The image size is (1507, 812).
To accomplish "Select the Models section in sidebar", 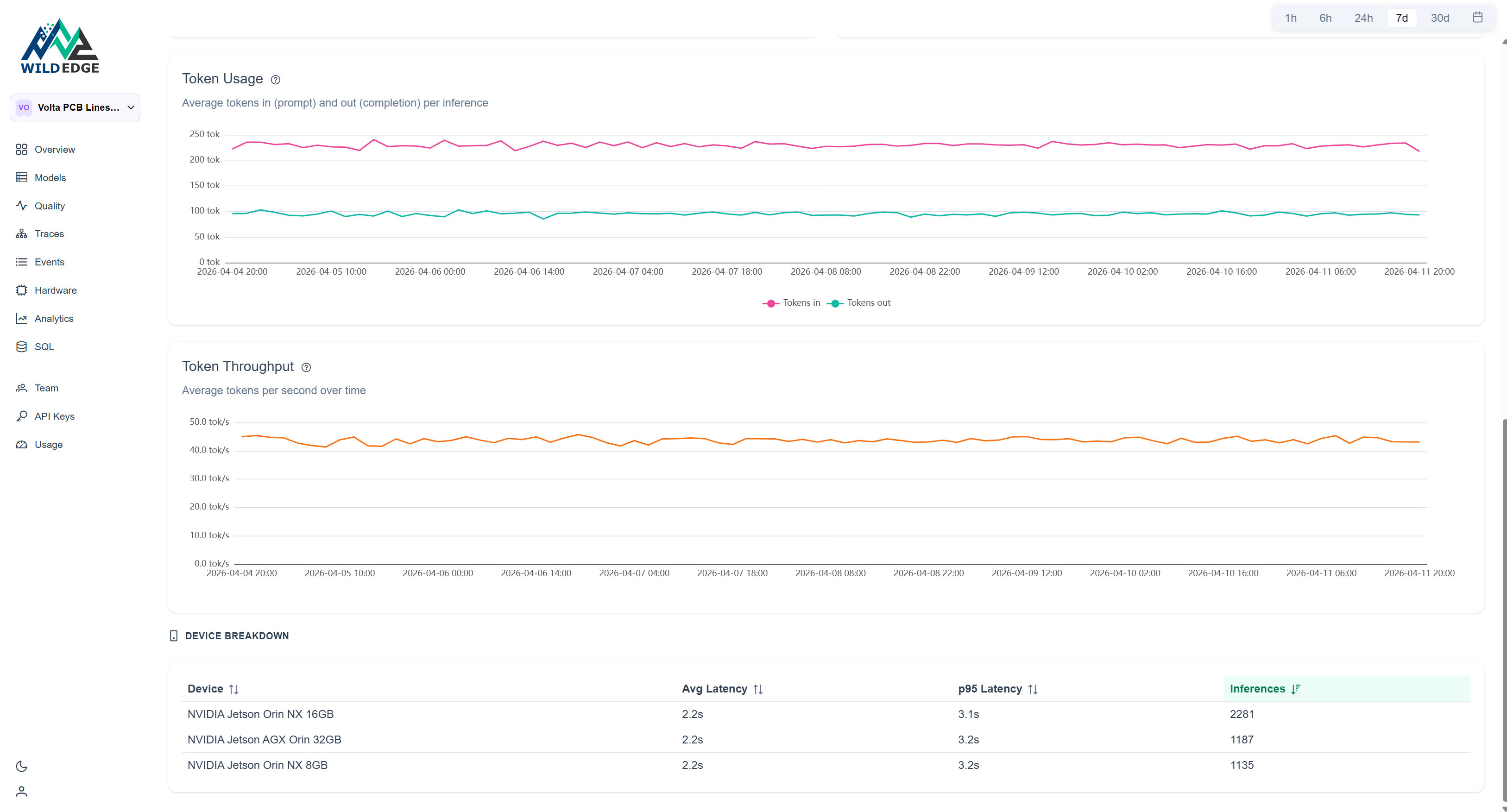I will (50, 178).
